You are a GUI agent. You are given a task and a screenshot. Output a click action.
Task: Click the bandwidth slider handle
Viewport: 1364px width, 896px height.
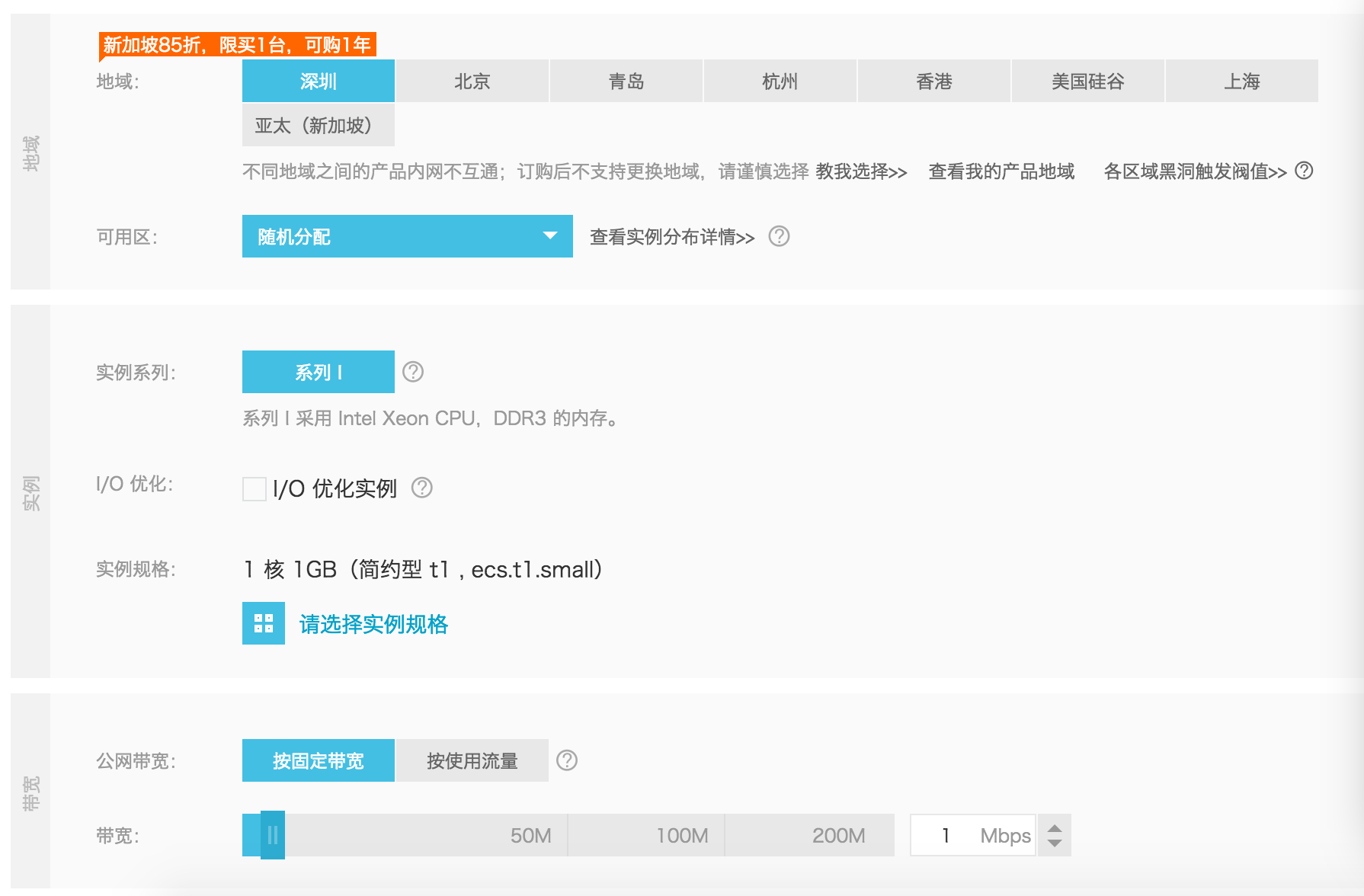pos(273,835)
